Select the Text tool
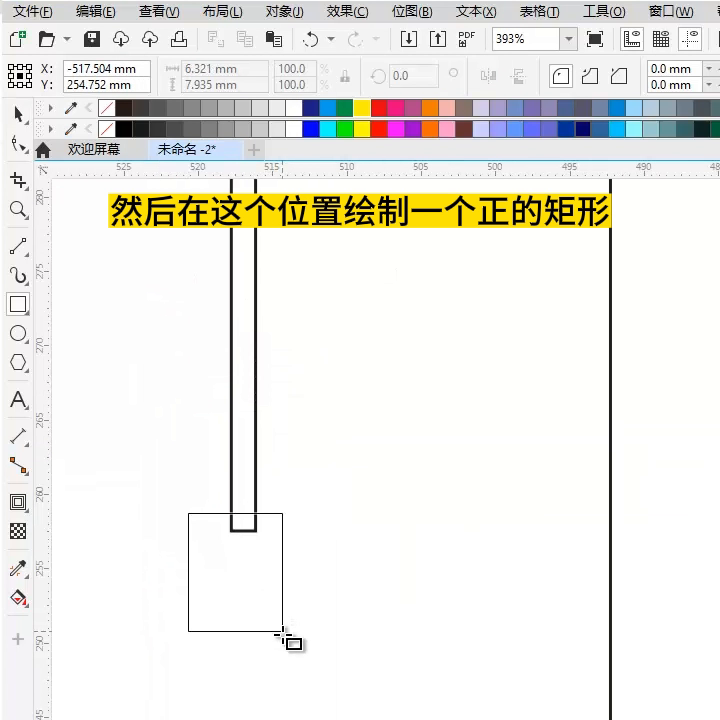The width and height of the screenshot is (720, 720). tap(18, 399)
